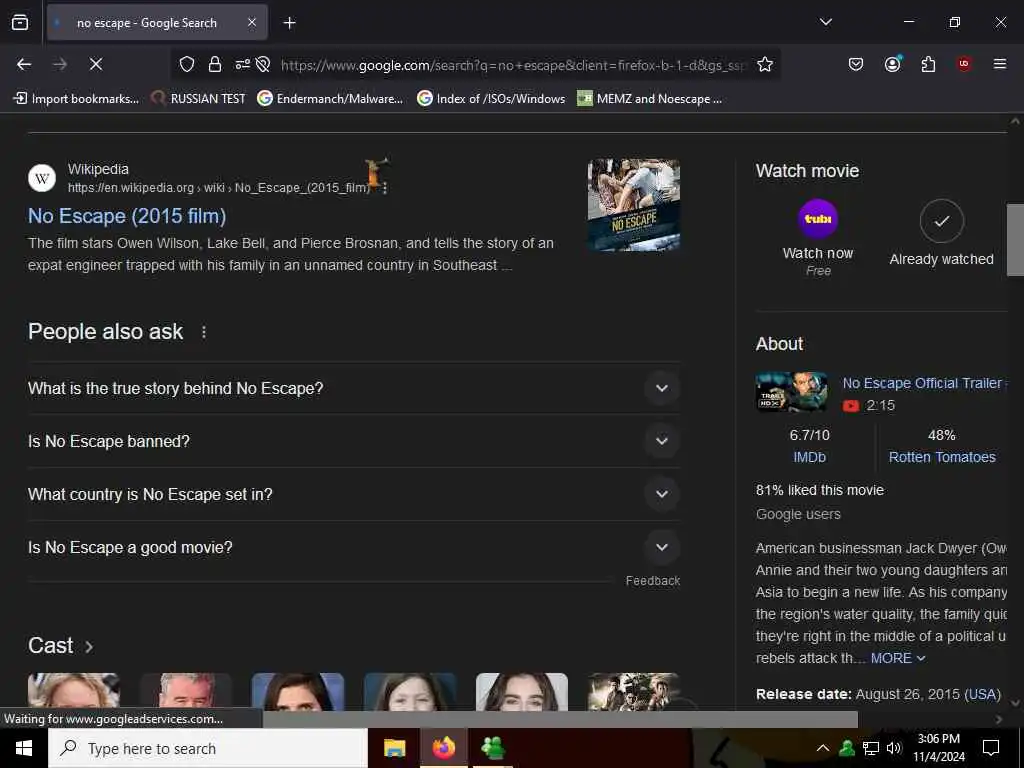
Task: Open a new tab with plus button
Action: click(289, 23)
